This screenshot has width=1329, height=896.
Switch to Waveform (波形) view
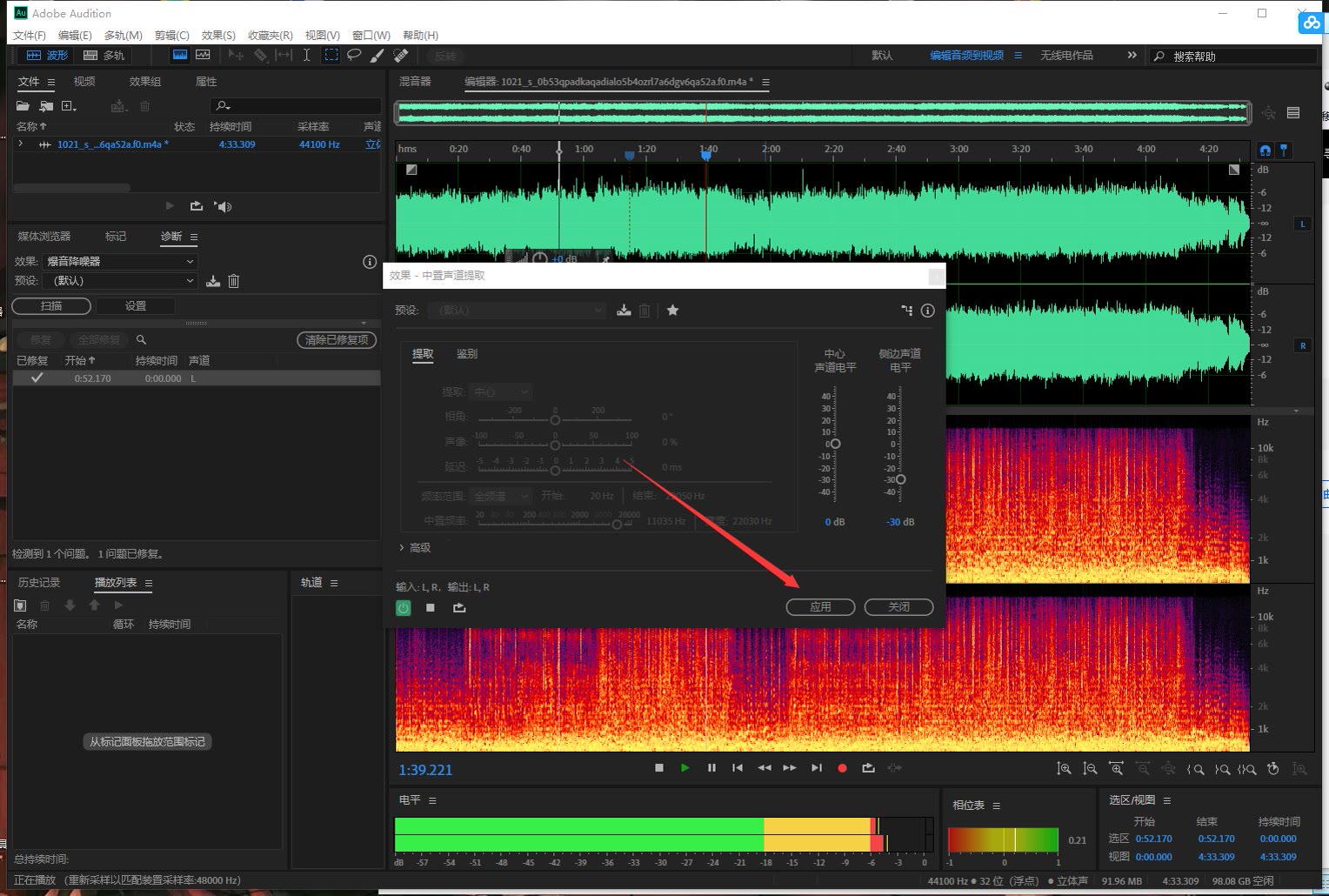(46, 55)
